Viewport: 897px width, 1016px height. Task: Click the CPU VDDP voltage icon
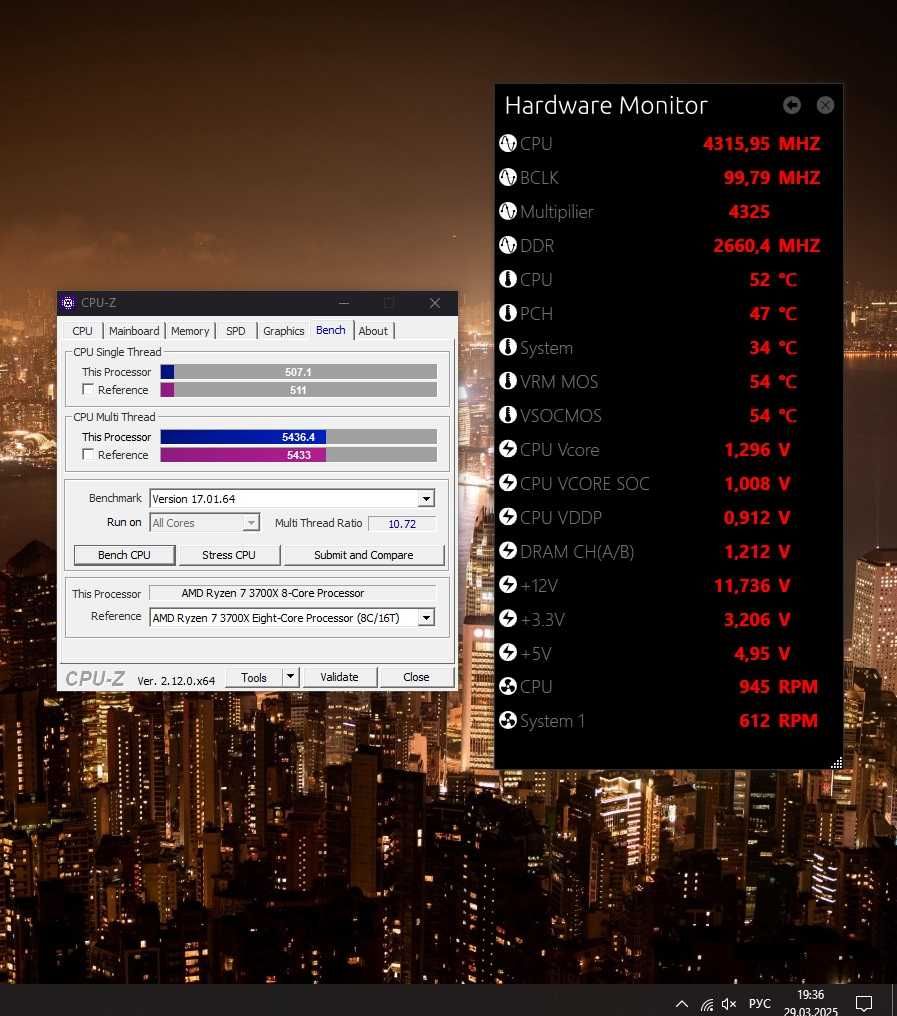coord(508,517)
